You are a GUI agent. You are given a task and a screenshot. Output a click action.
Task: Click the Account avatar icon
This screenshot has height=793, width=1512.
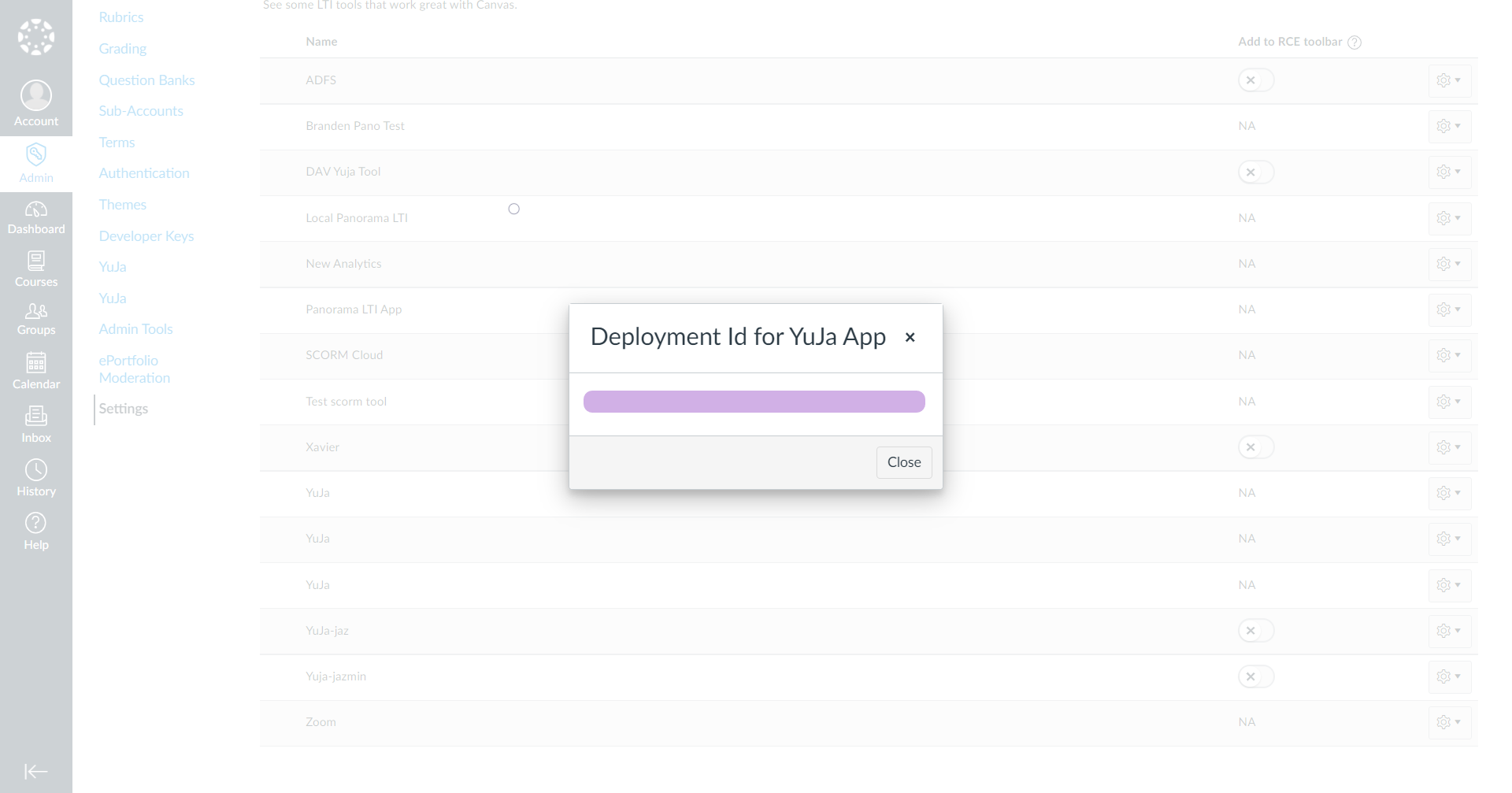pyautogui.click(x=36, y=95)
